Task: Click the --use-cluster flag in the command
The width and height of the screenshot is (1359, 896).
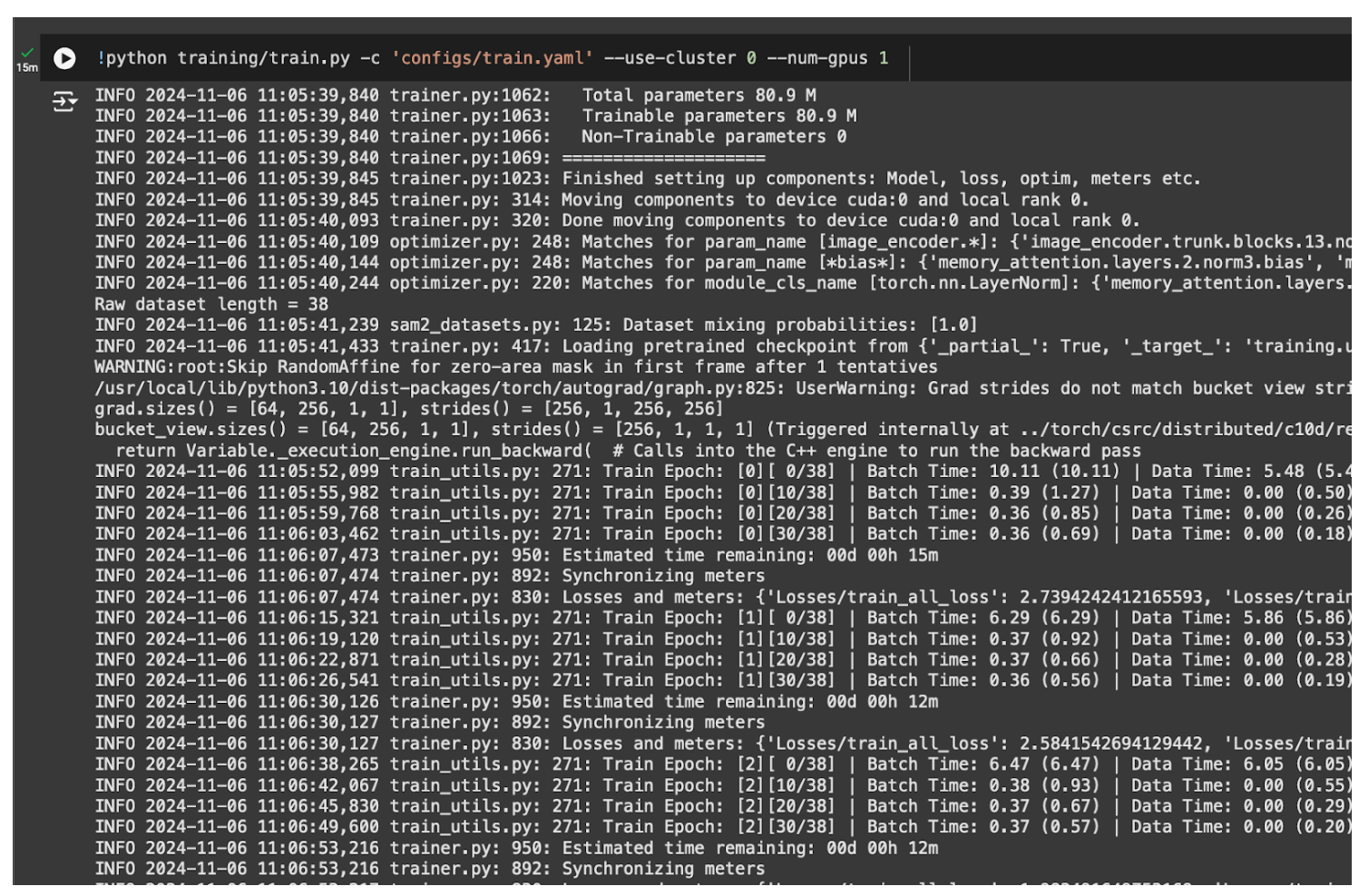Action: tap(670, 58)
